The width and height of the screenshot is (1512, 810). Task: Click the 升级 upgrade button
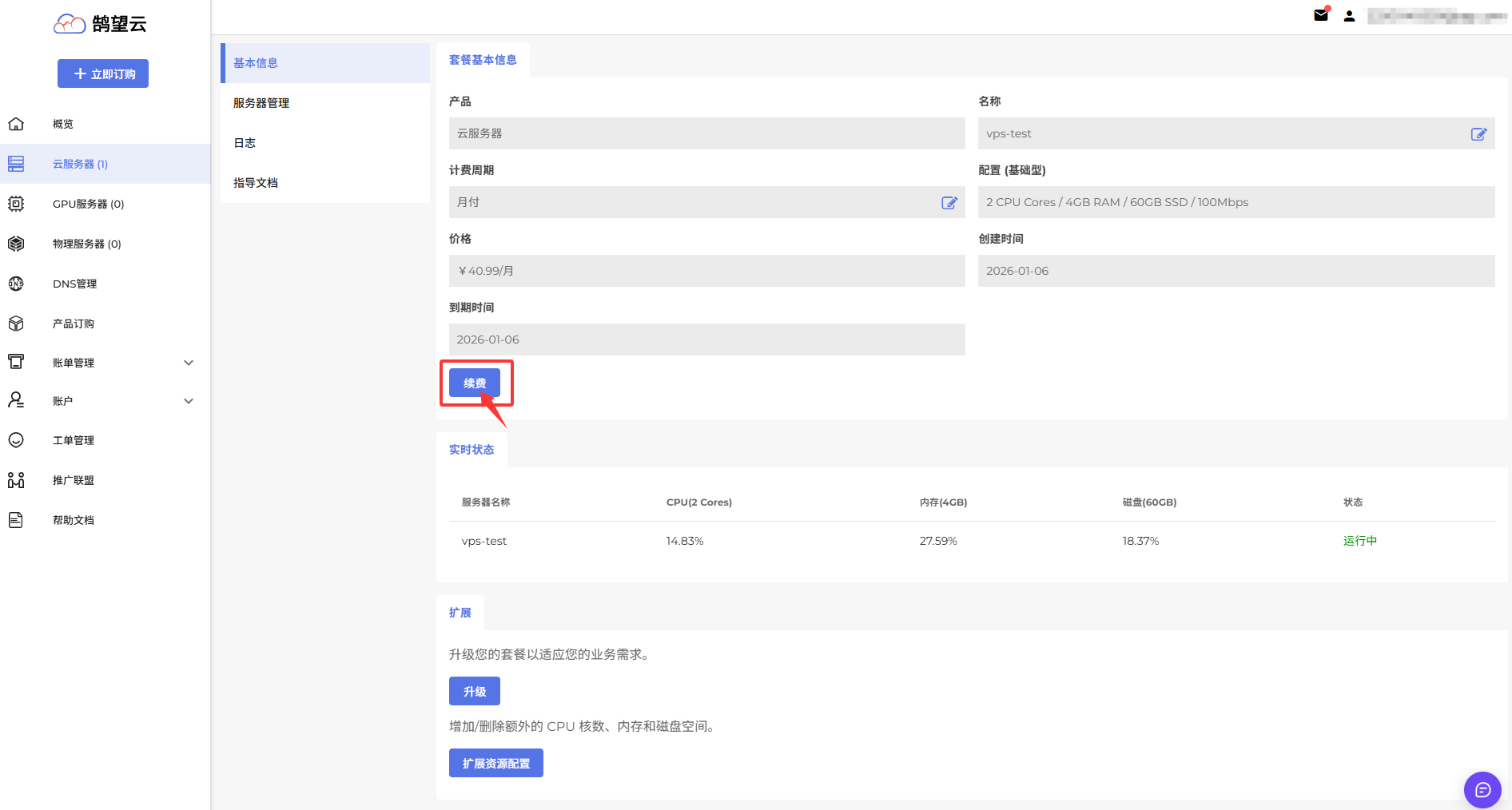[475, 692]
